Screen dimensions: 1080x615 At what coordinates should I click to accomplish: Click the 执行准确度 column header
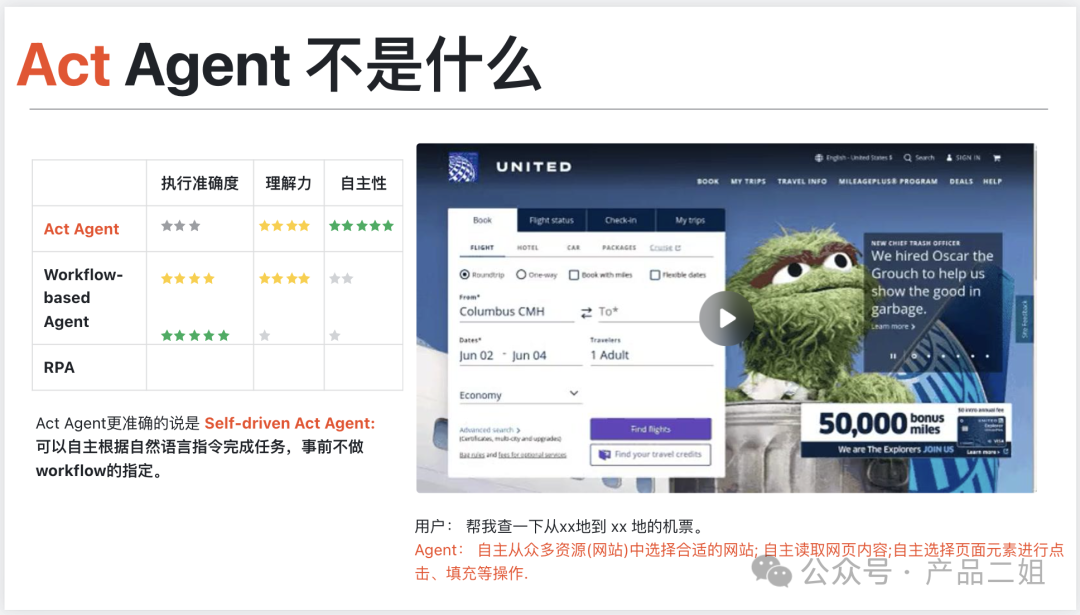[x=200, y=183]
